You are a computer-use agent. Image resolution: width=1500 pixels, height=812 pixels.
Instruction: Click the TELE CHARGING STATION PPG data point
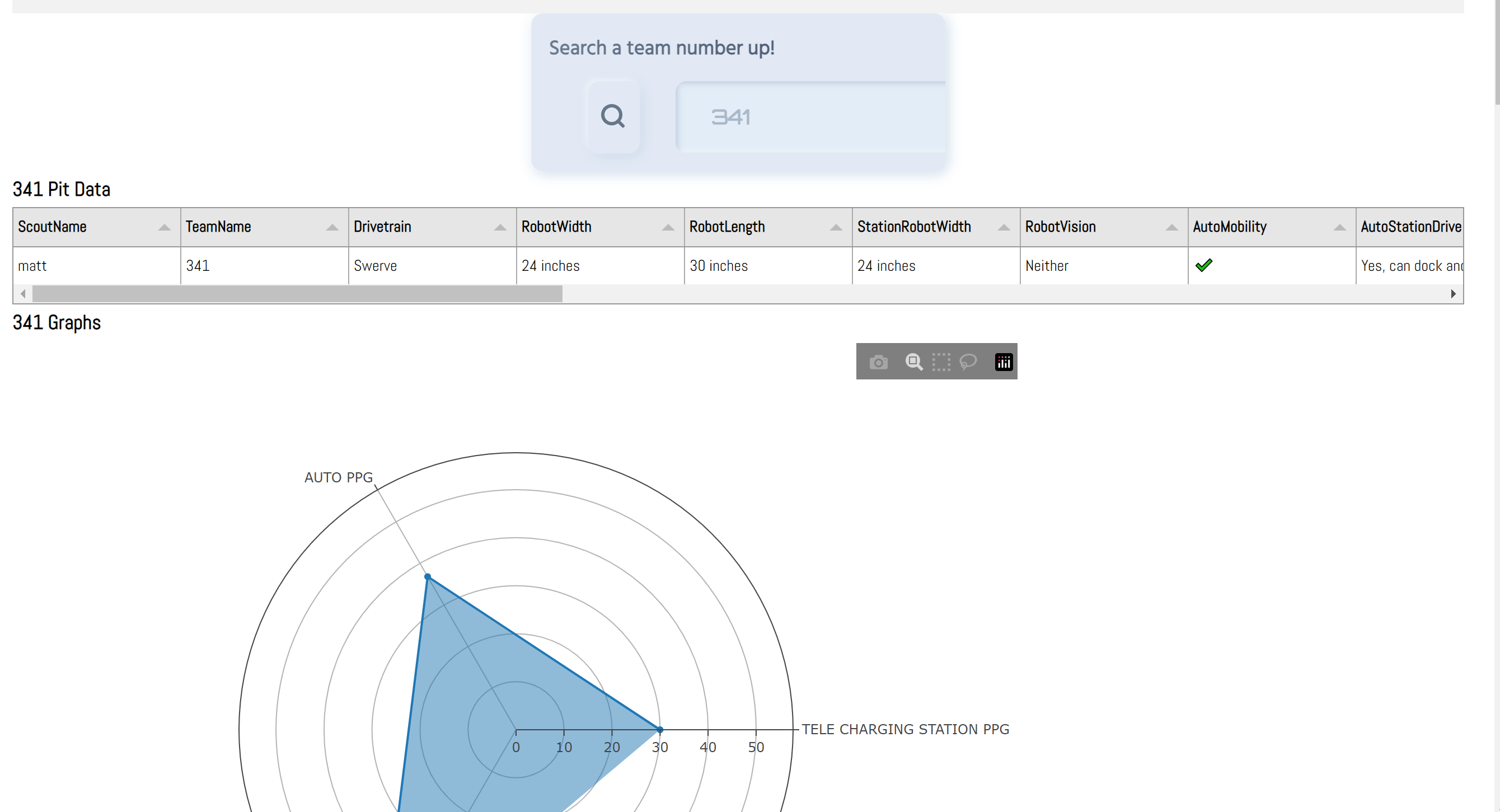click(x=660, y=729)
